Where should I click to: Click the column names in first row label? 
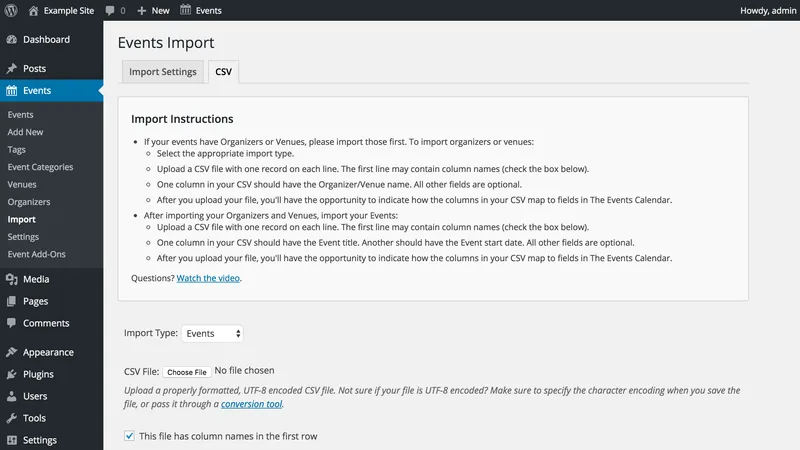click(228, 436)
